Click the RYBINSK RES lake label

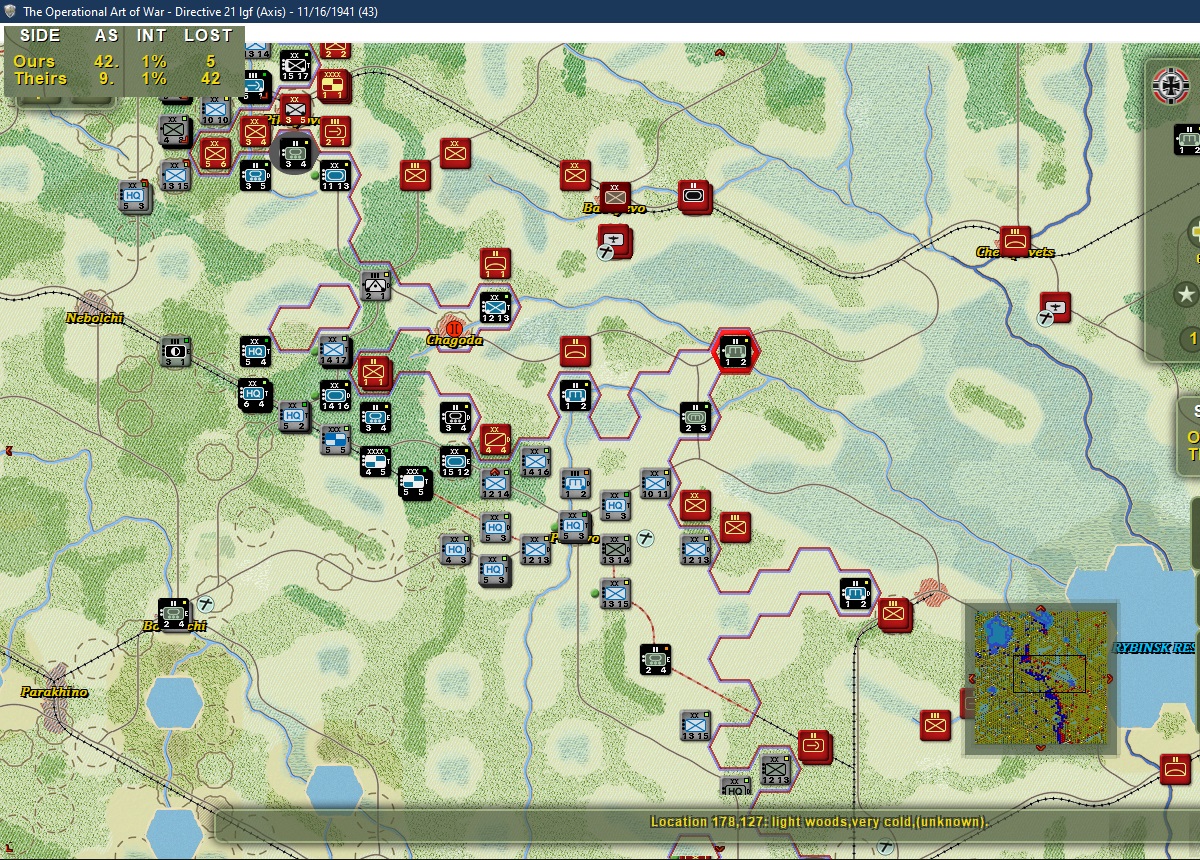click(1156, 648)
